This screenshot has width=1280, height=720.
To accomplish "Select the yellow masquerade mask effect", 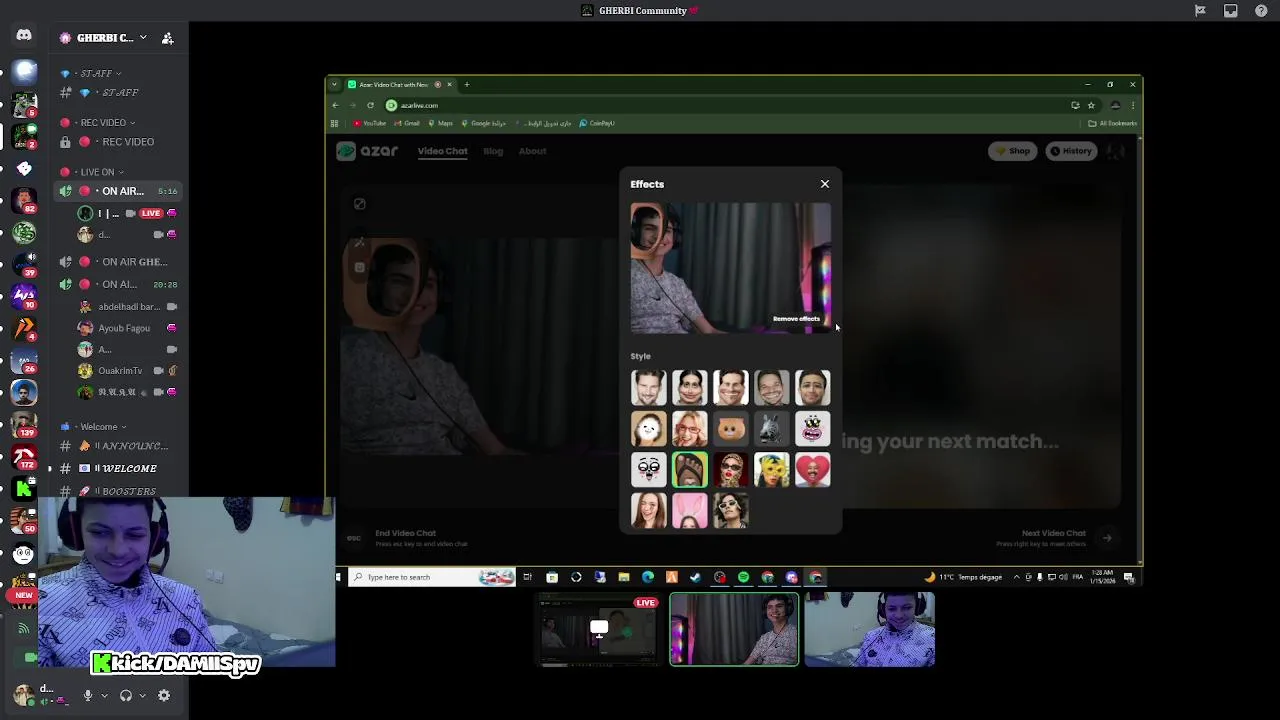I will (x=771, y=470).
